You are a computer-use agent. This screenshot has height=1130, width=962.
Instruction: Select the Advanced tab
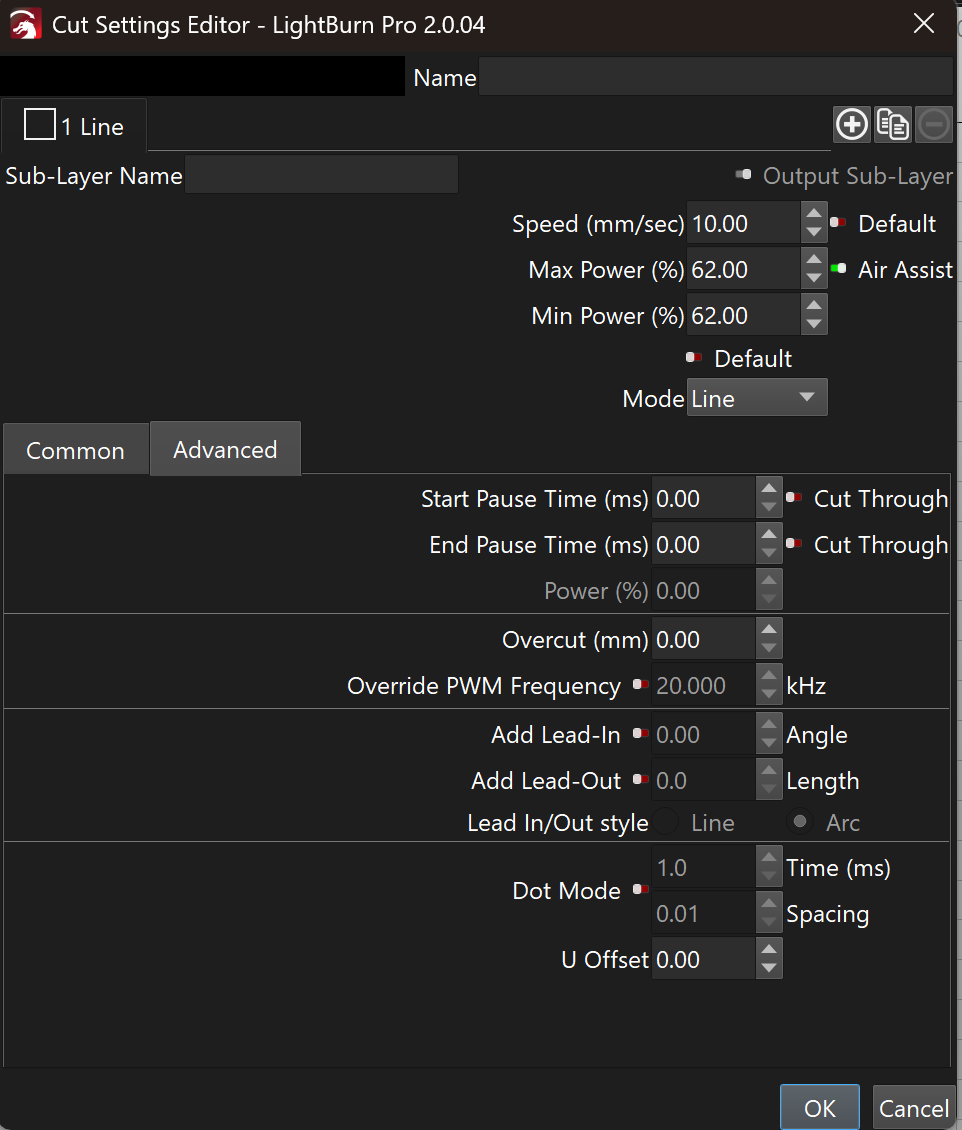[225, 449]
